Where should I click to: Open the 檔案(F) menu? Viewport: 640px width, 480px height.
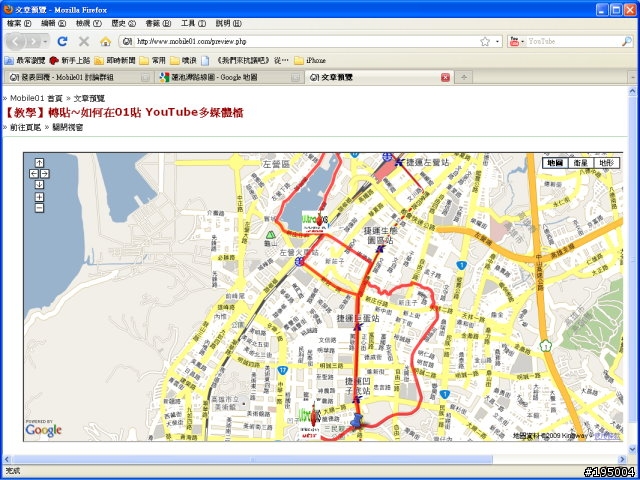click(x=19, y=24)
